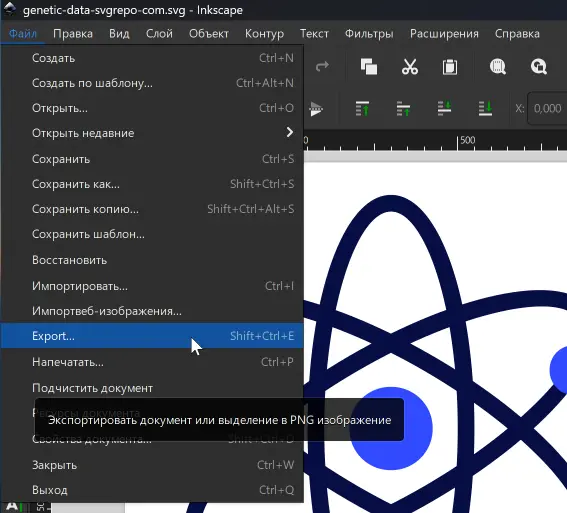Open the Слой menu

(159, 34)
